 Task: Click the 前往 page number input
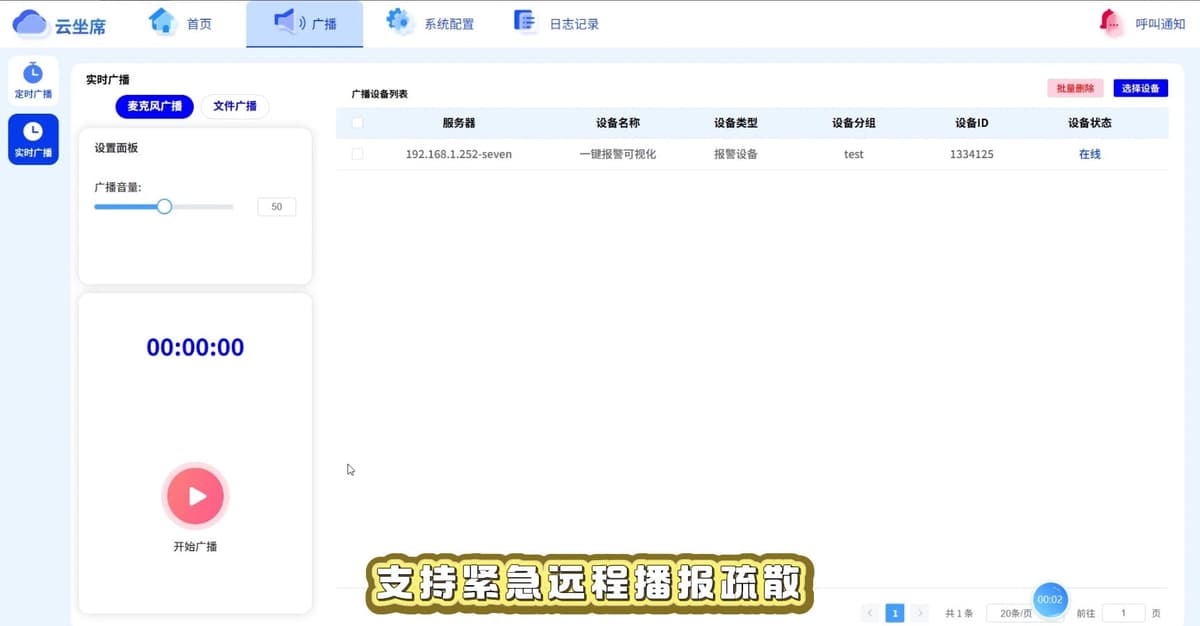[x=1124, y=613]
